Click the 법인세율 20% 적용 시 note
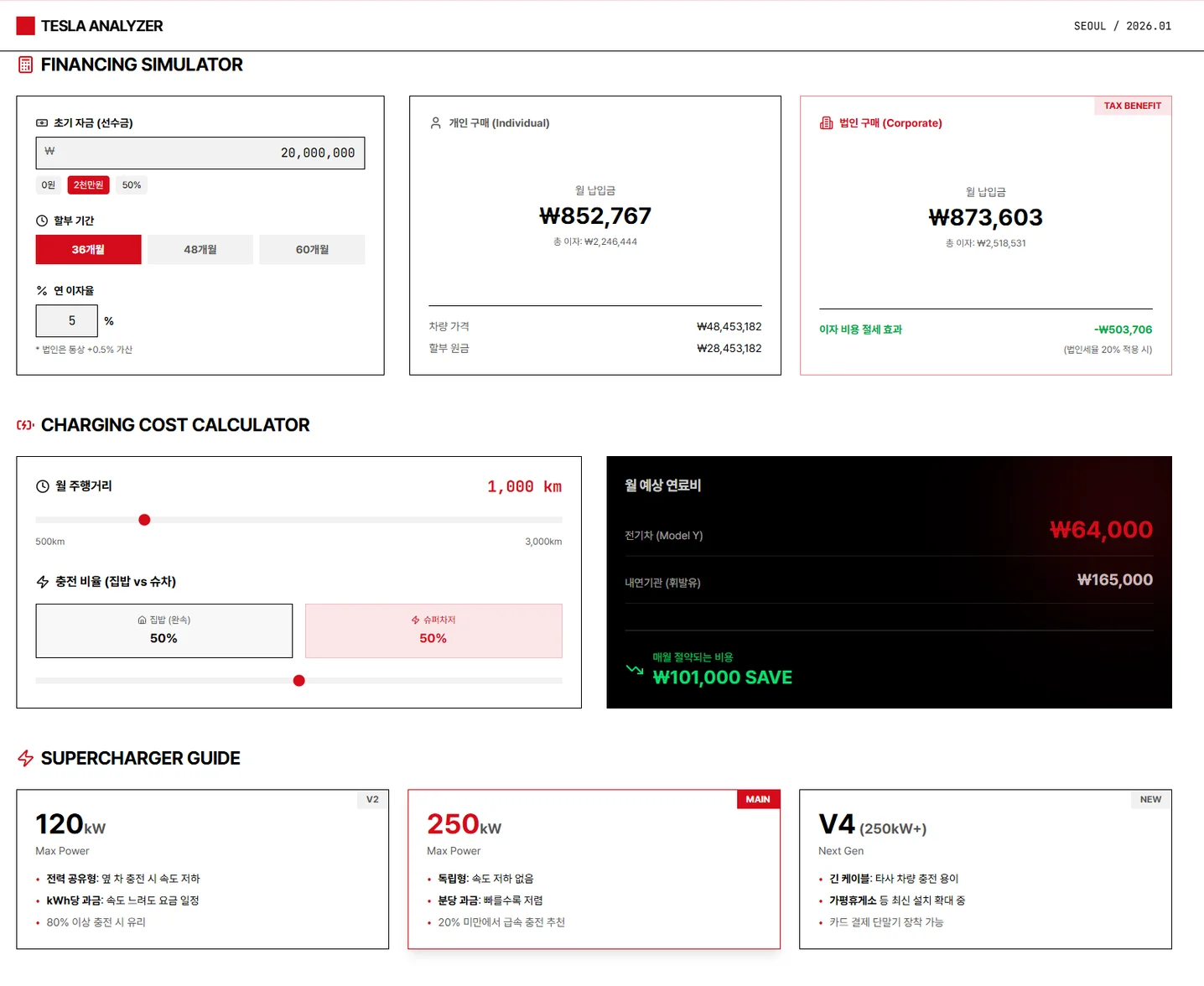Image resolution: width=1204 pixels, height=986 pixels. tap(1108, 350)
